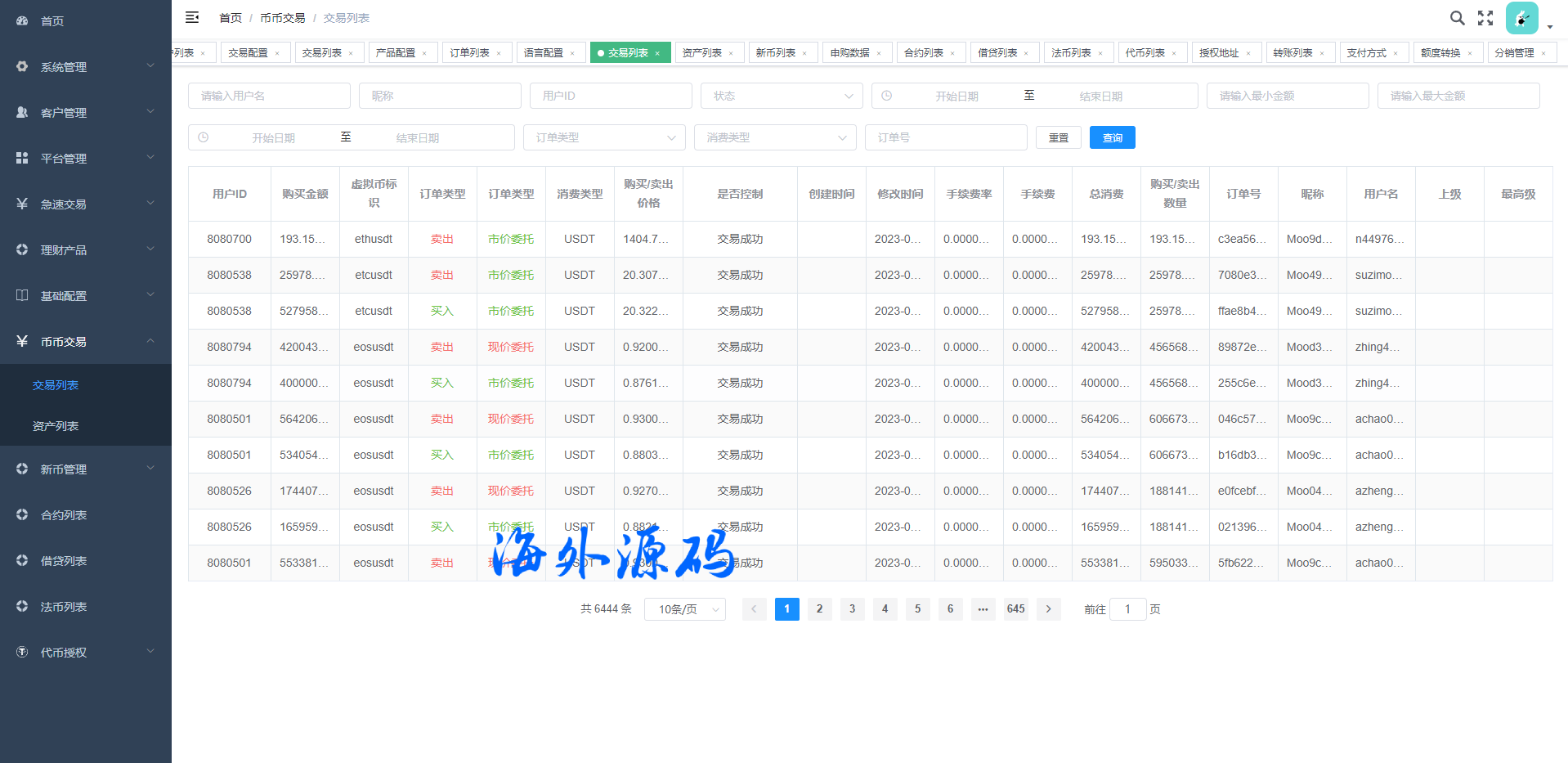1568x763 pixels.
Task: Click the search magnifier icon in header
Action: (x=1457, y=18)
